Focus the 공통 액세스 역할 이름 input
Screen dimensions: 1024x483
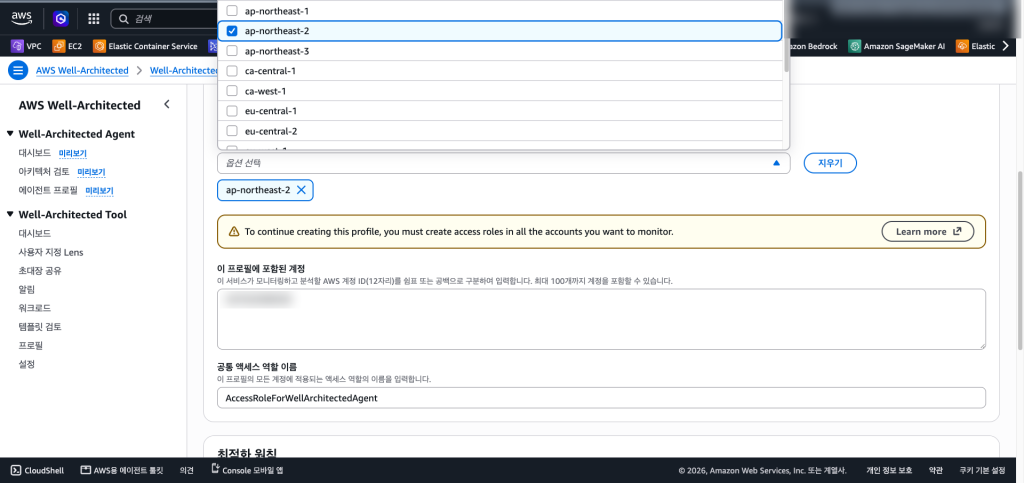click(601, 397)
